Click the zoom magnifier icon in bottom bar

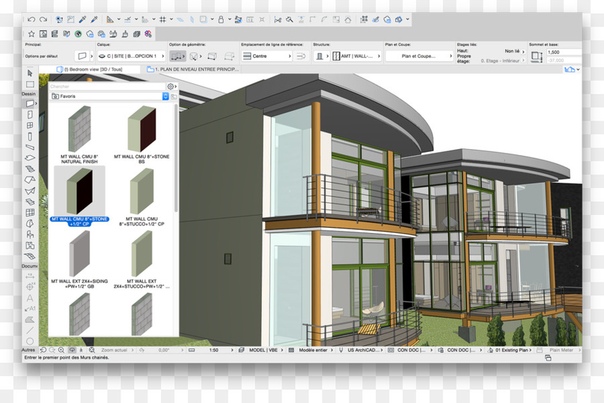point(61,350)
